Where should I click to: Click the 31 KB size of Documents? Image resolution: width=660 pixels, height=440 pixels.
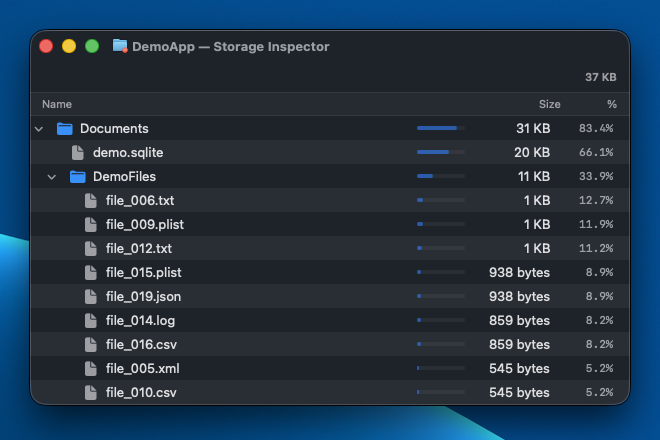tap(533, 128)
